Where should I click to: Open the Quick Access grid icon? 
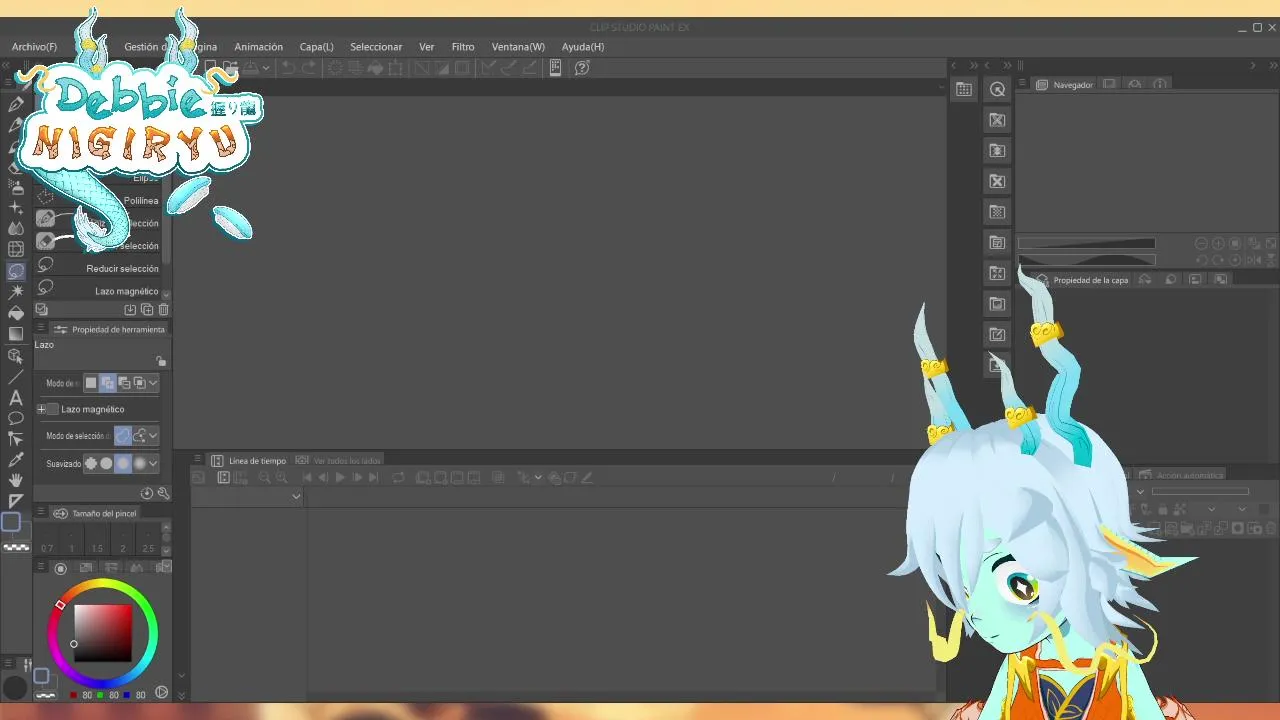pos(964,89)
